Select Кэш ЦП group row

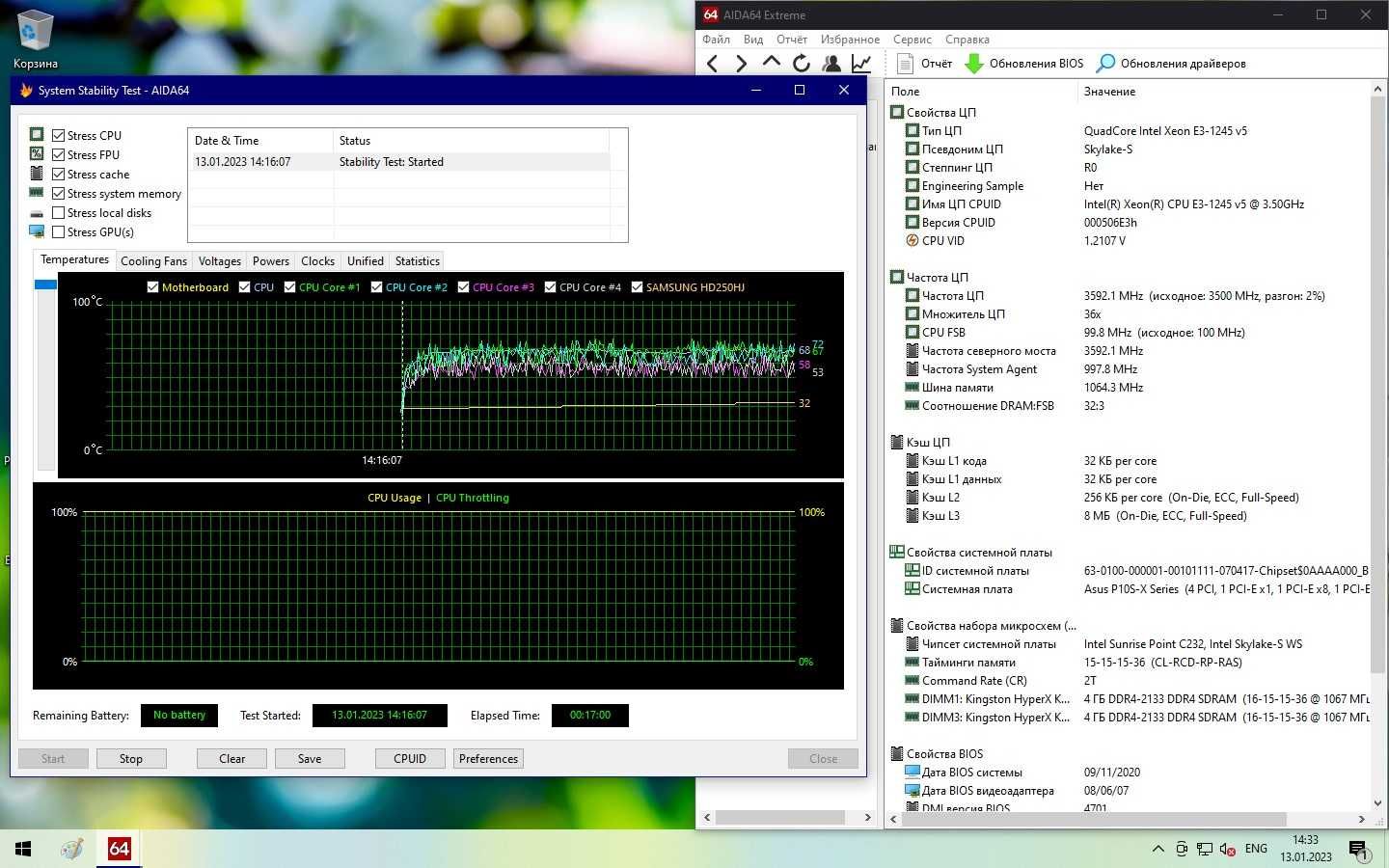pos(1127,443)
